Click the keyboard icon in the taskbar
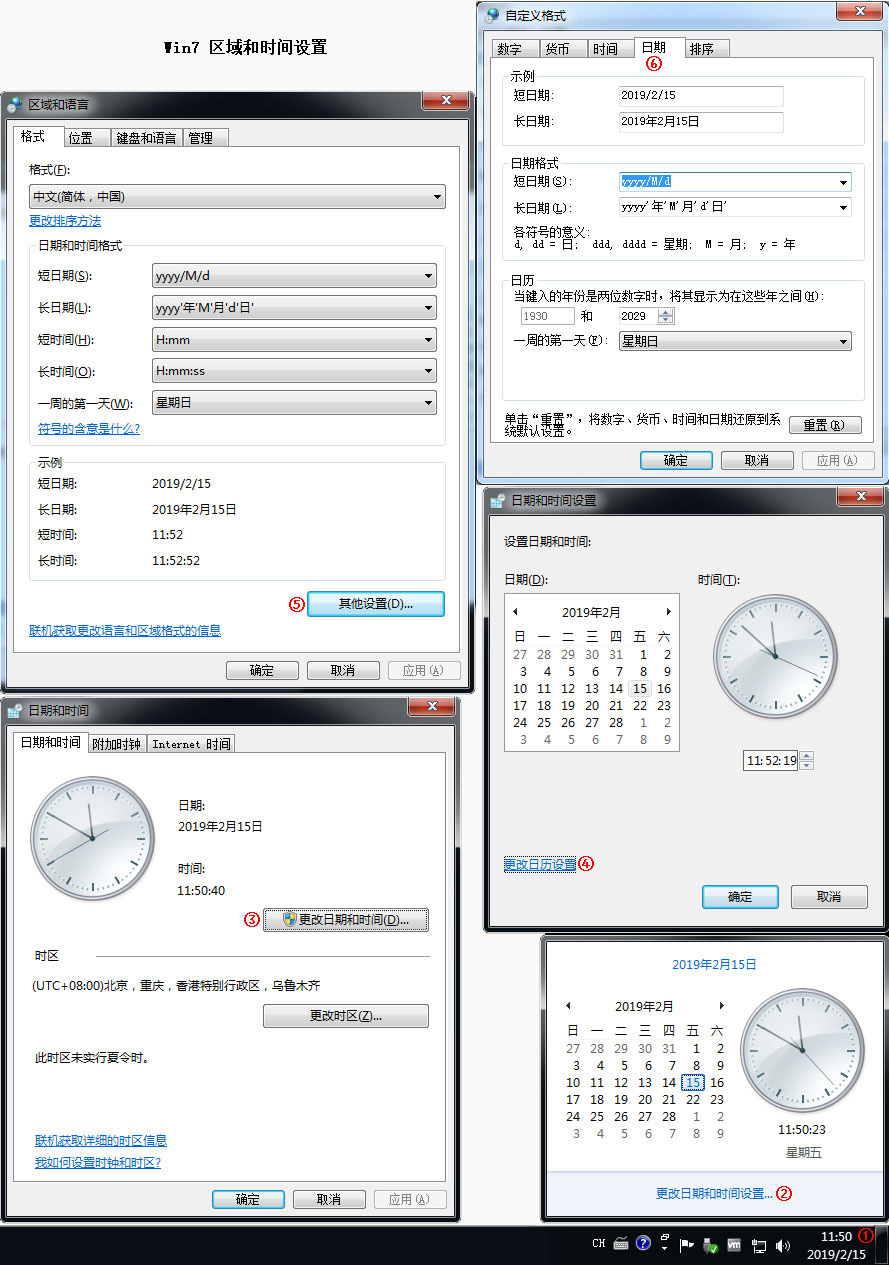 tap(621, 1244)
